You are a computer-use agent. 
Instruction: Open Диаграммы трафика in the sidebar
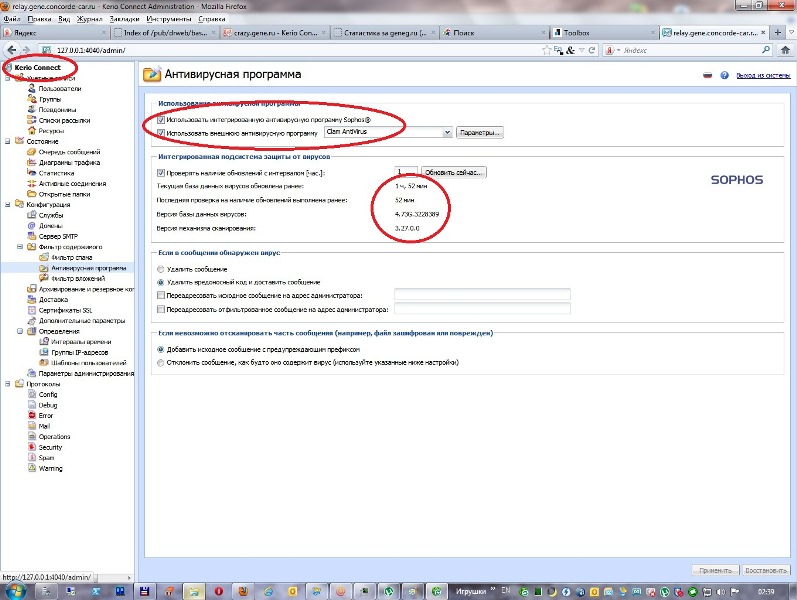click(x=66, y=162)
